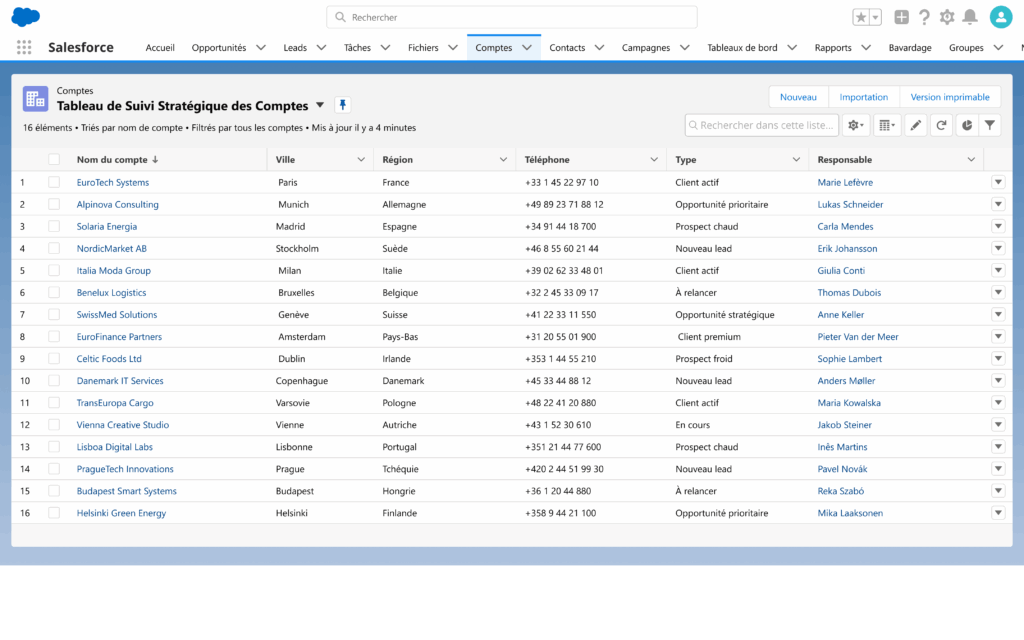The height and width of the screenshot is (640, 1024).
Task: Open the list view picker arrow
Action: [x=320, y=105]
